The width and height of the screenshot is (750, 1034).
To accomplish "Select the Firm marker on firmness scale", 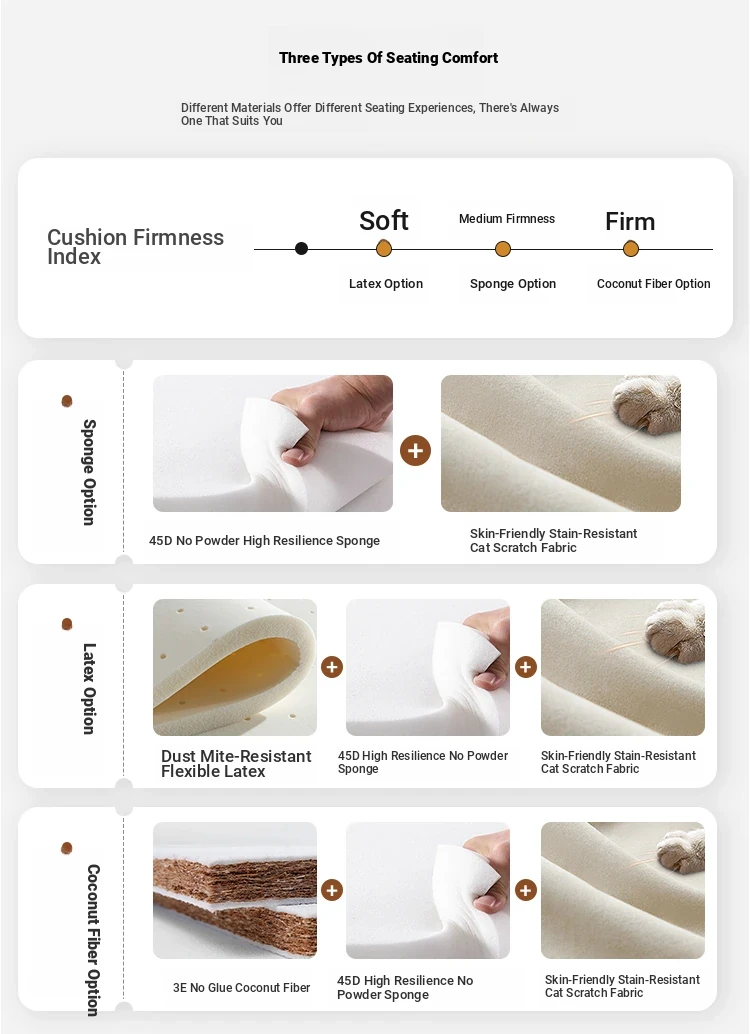I will (631, 249).
